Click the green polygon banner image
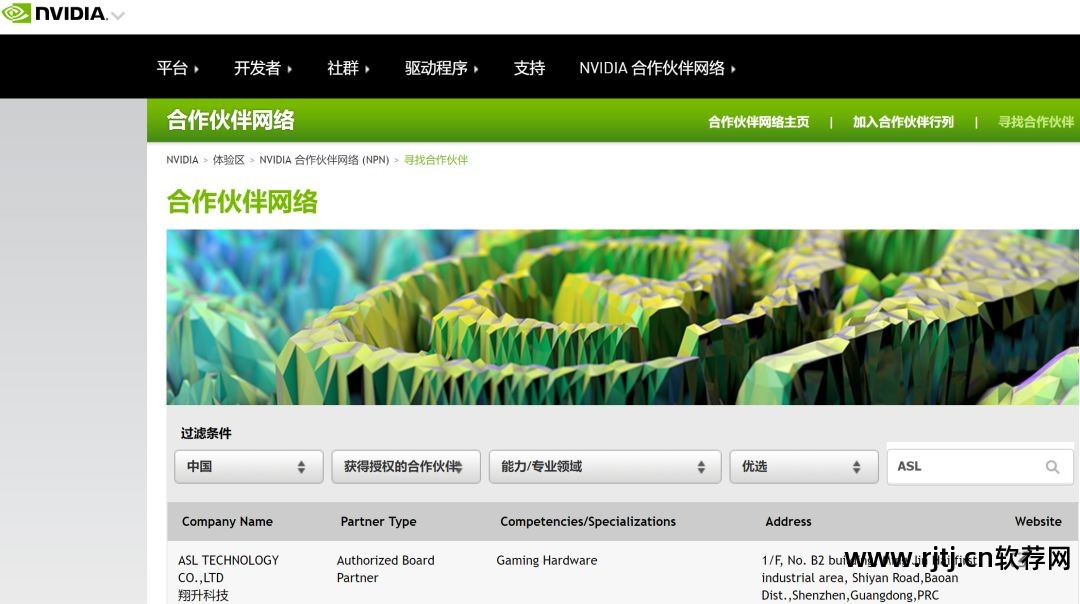The image size is (1080, 604). pyautogui.click(x=623, y=317)
